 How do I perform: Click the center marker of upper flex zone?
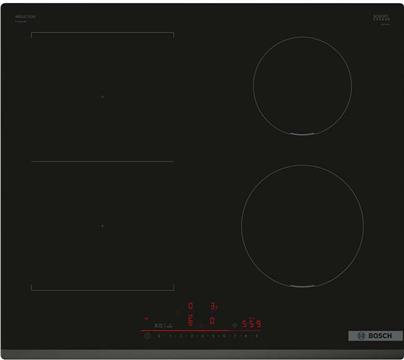[102, 97]
